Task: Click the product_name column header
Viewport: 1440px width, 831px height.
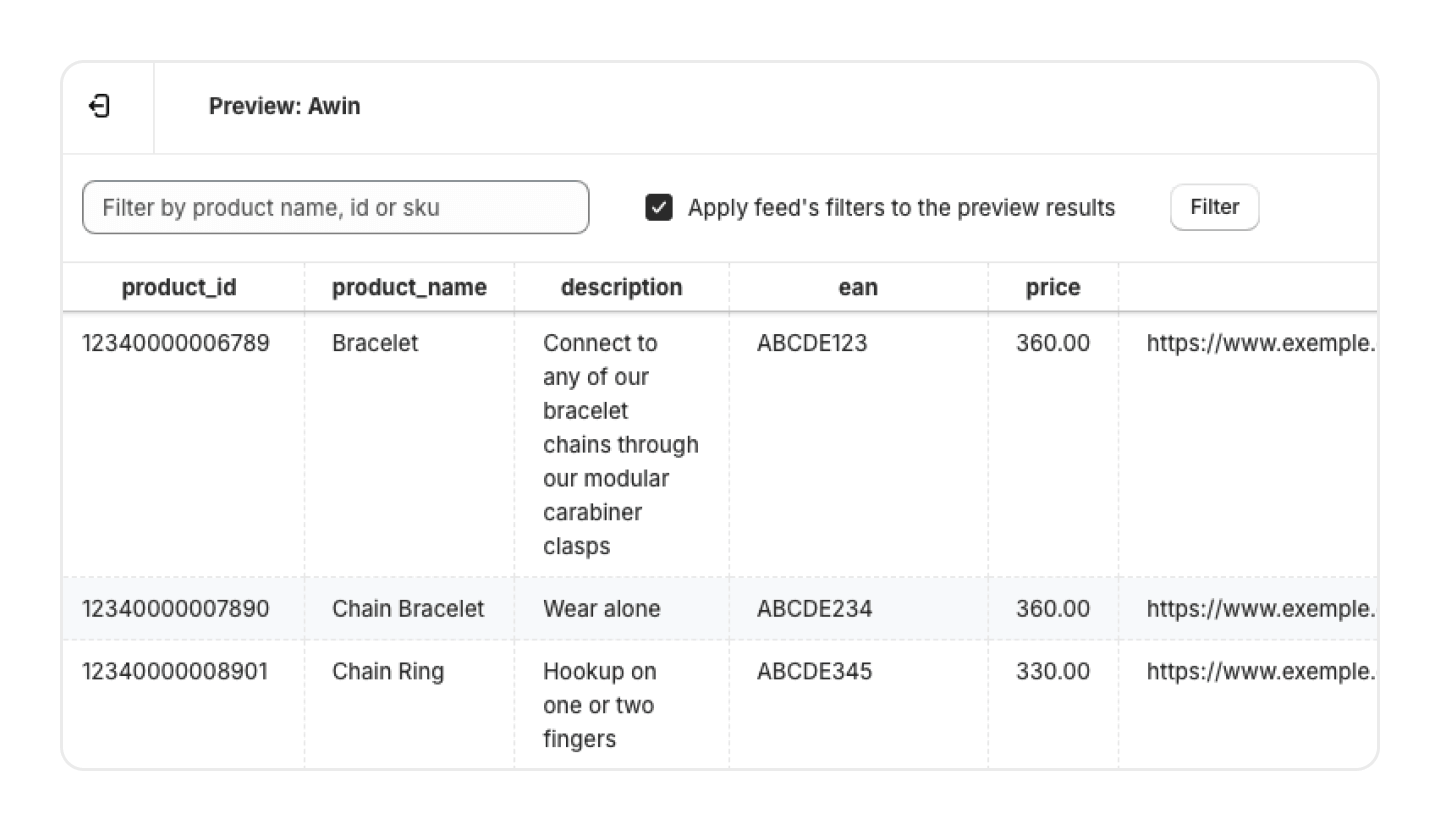Action: tap(409, 288)
